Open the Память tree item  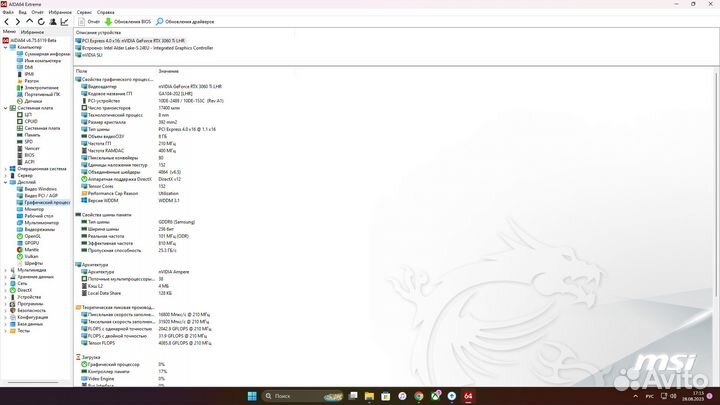coord(28,135)
